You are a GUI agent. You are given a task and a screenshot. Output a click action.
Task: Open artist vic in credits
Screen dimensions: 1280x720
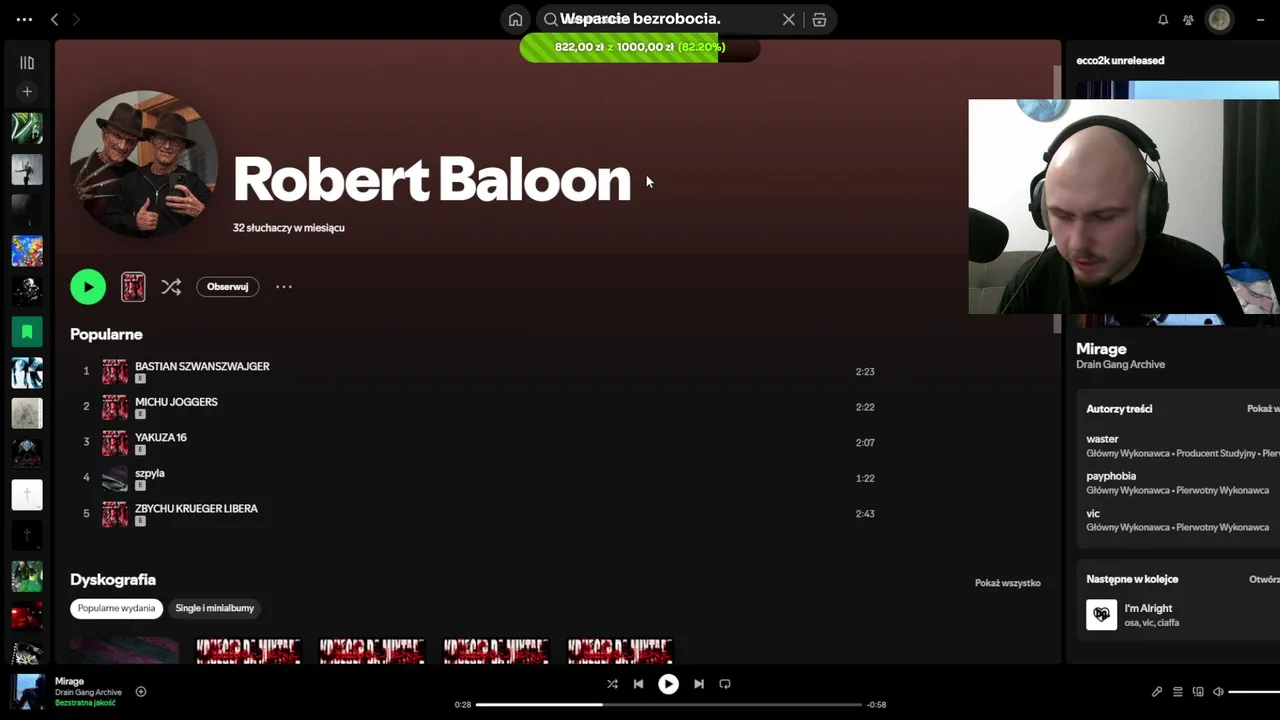tap(1093, 514)
